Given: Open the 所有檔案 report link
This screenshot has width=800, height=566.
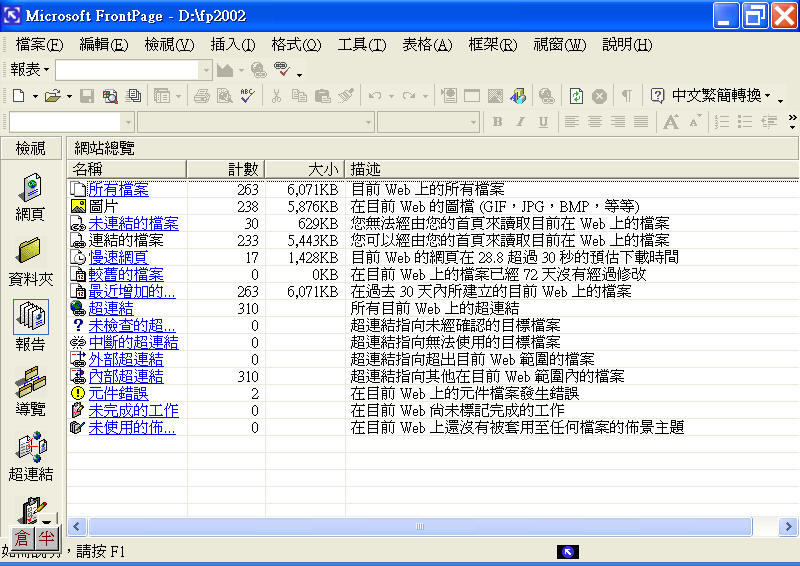Looking at the screenshot, I should (x=118, y=189).
